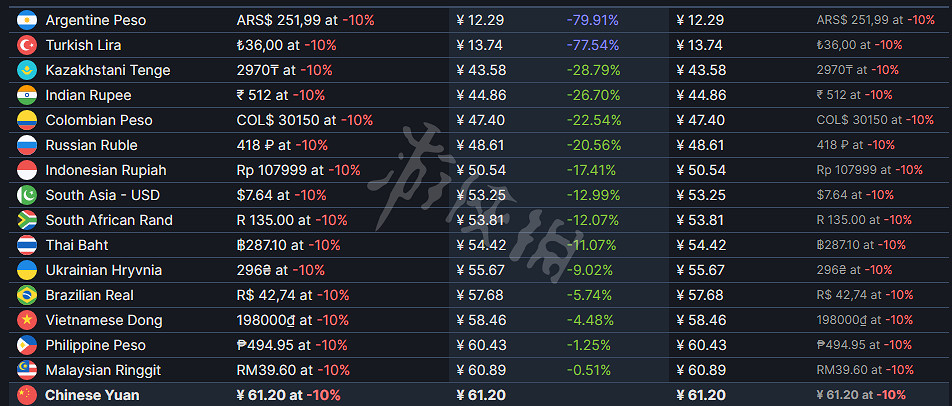Click the India flag icon
Viewport: 952px width, 406px height.
click(27, 95)
